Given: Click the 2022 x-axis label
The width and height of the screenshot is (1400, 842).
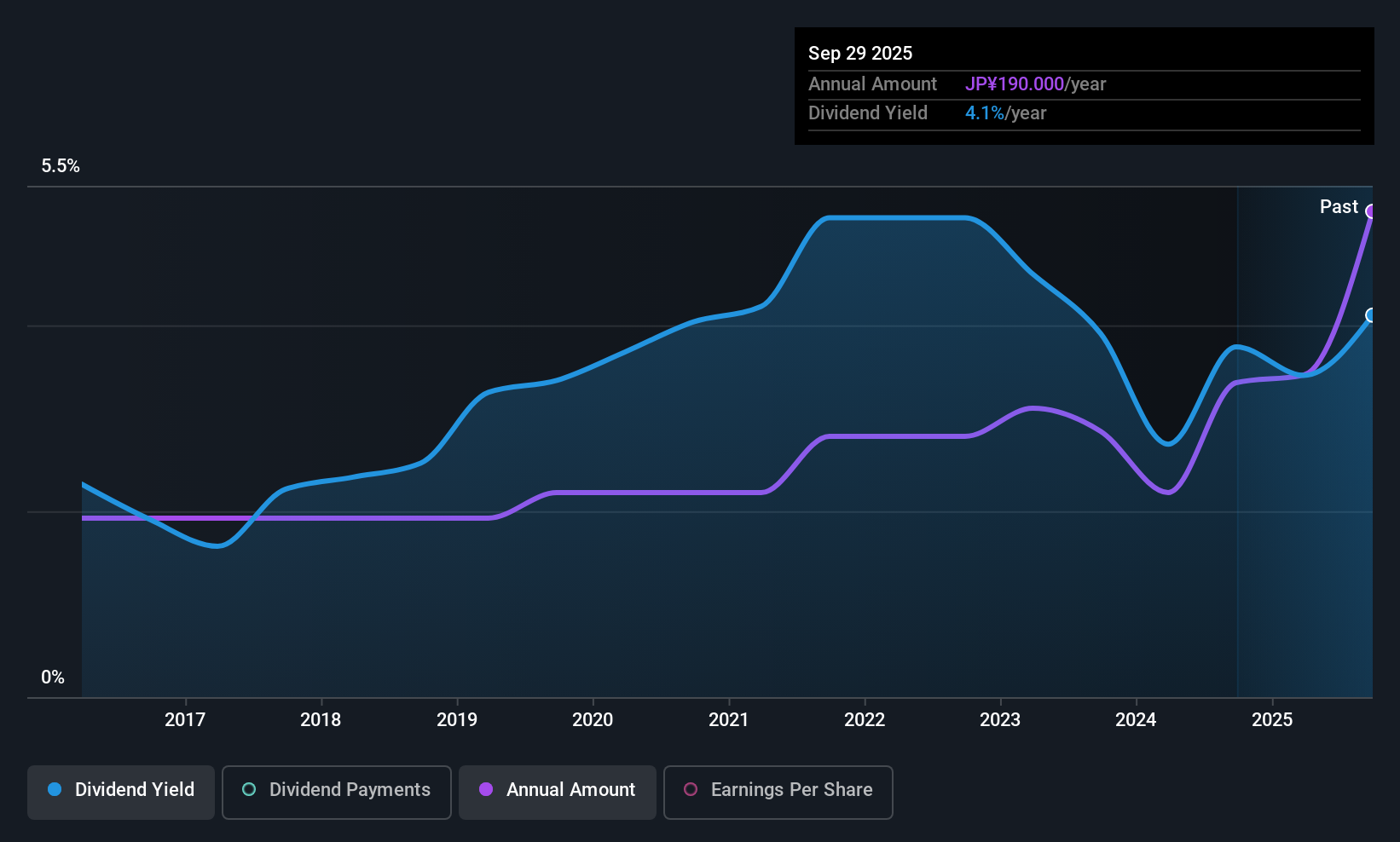Looking at the screenshot, I should 865,719.
